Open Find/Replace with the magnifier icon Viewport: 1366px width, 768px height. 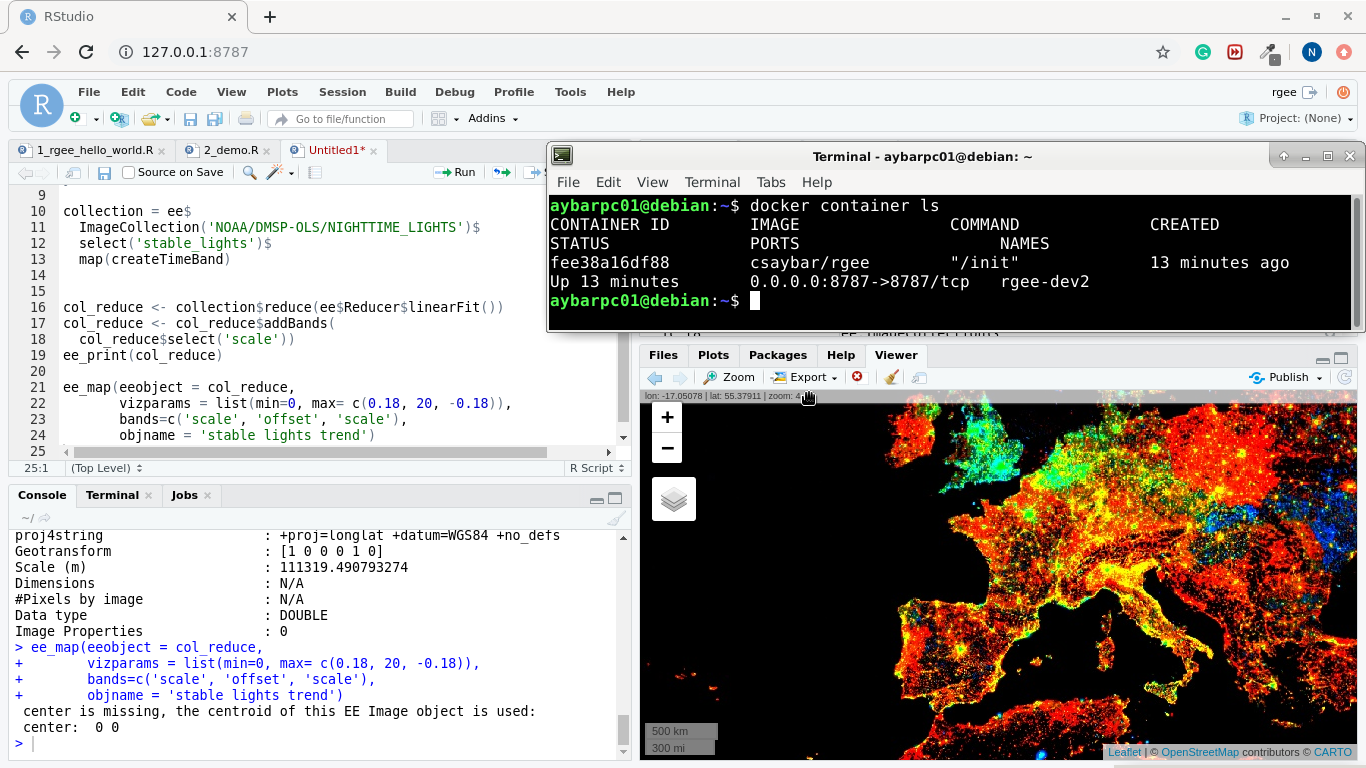coord(247,172)
